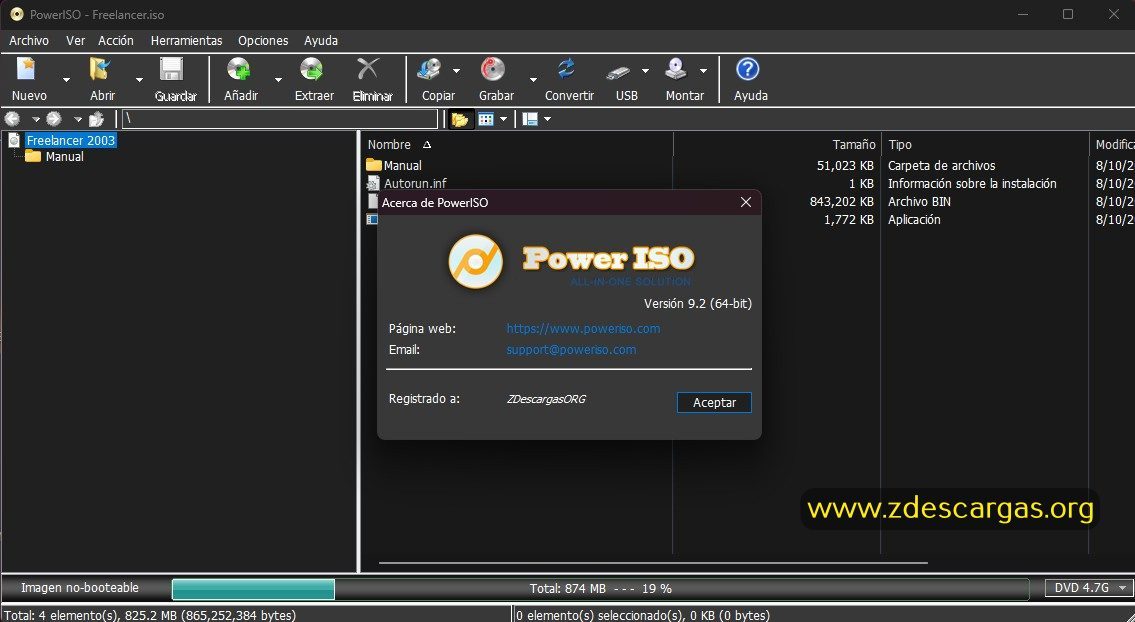Open the Nuevo dropdown arrow

click(x=66, y=80)
